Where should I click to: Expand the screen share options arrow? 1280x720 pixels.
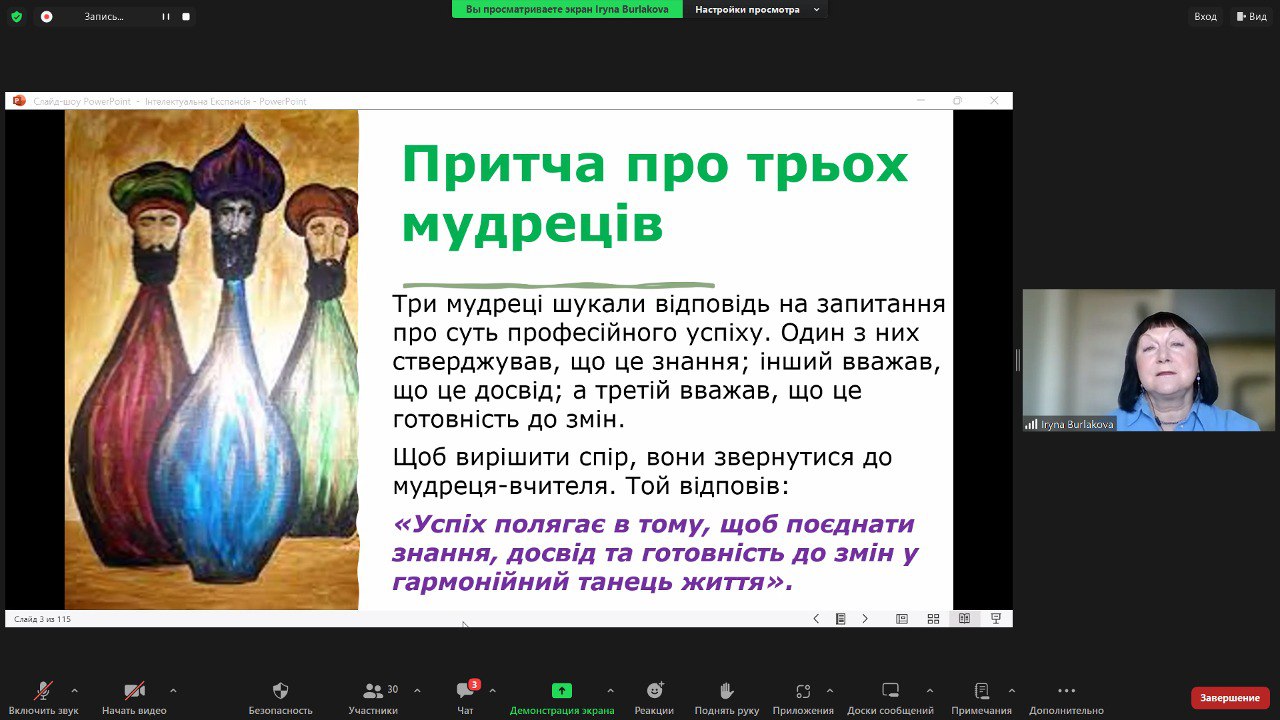610,690
